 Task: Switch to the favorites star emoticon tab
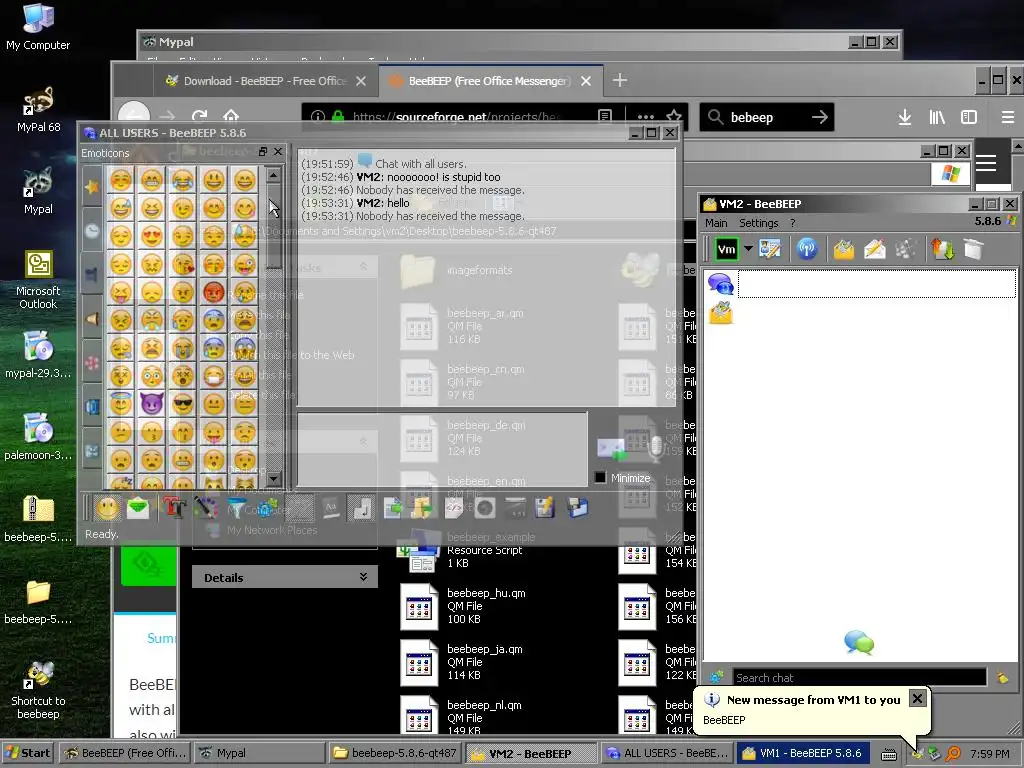pyautogui.click(x=92, y=187)
